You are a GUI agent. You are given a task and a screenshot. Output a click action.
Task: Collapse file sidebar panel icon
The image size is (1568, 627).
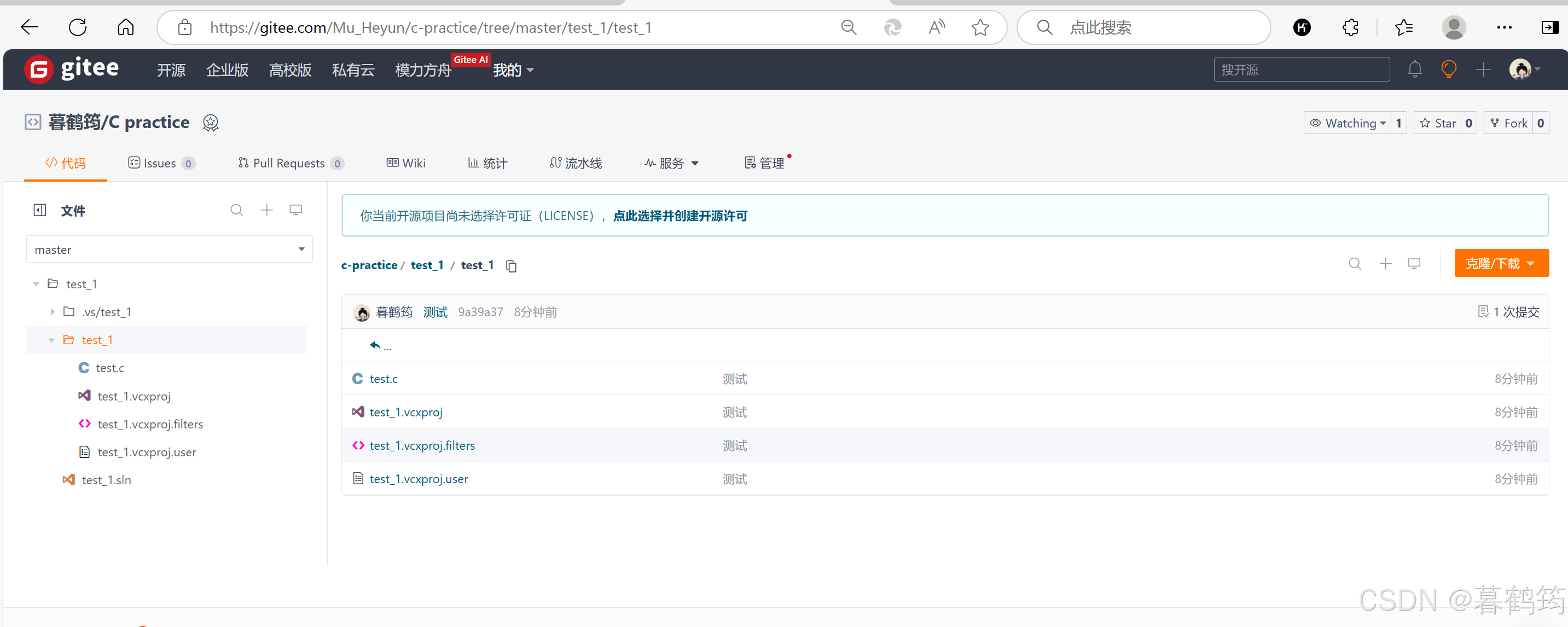40,210
